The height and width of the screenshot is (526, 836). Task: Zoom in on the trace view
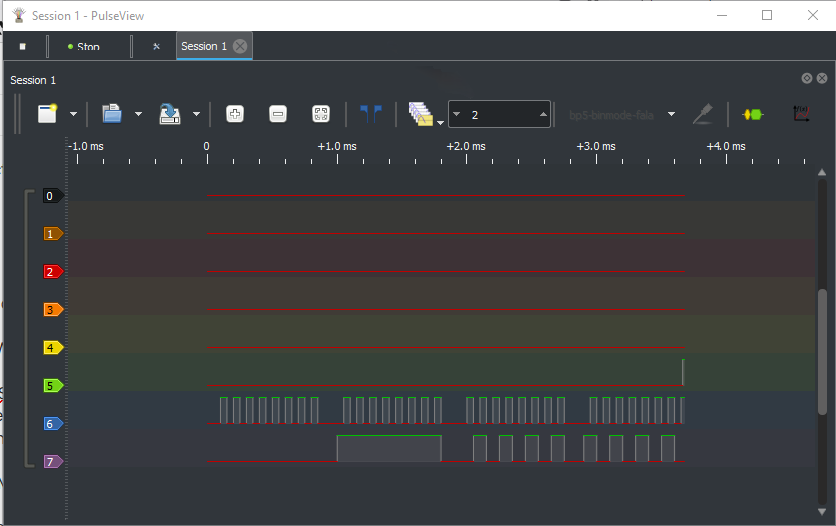click(x=235, y=114)
